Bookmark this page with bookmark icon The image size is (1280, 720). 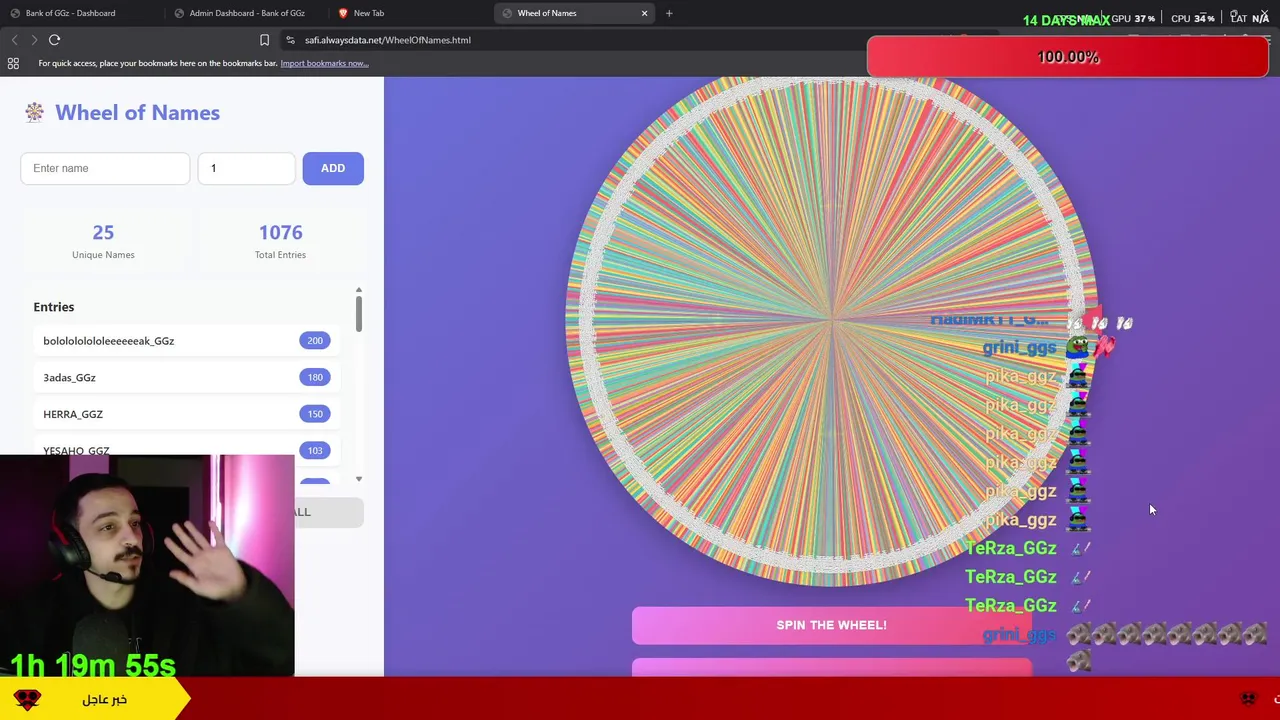click(264, 40)
